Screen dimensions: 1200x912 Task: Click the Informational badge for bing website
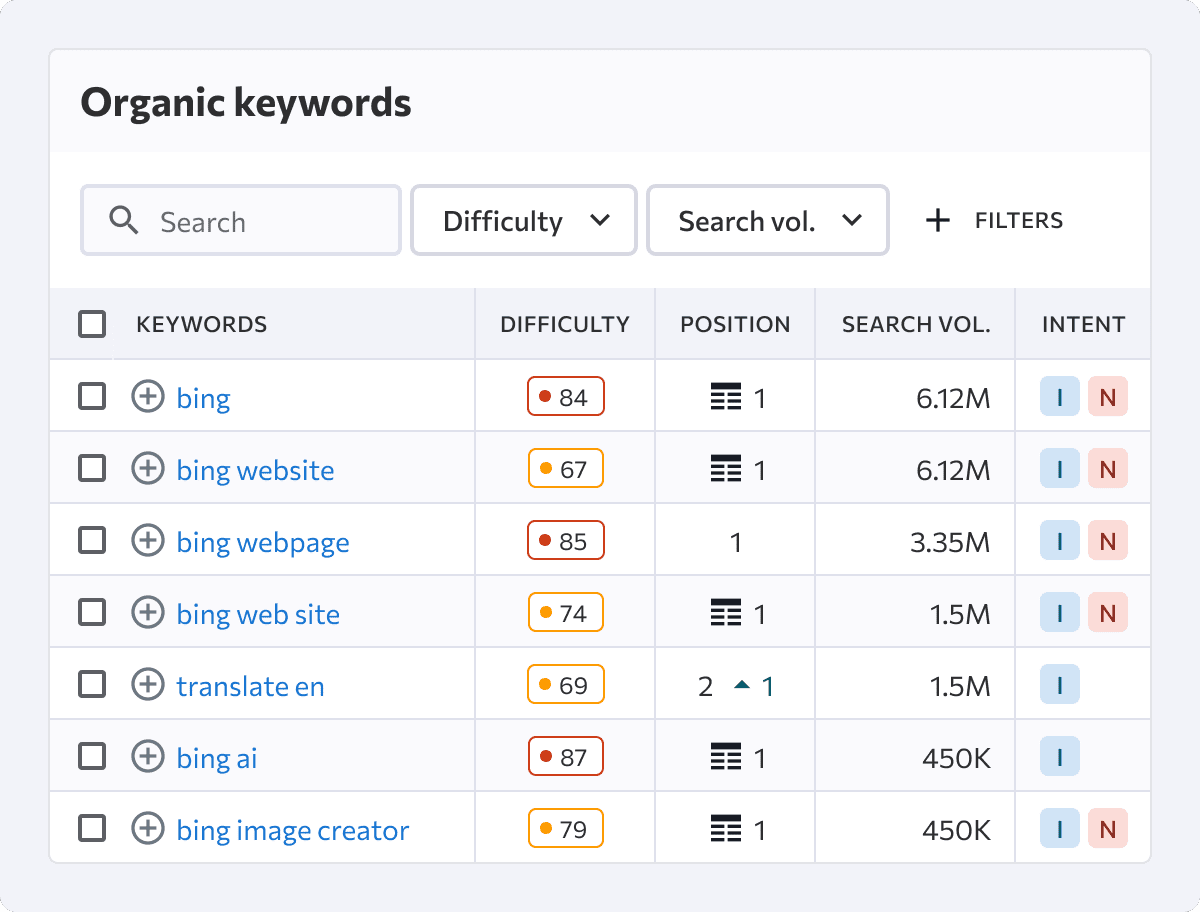tap(1060, 469)
